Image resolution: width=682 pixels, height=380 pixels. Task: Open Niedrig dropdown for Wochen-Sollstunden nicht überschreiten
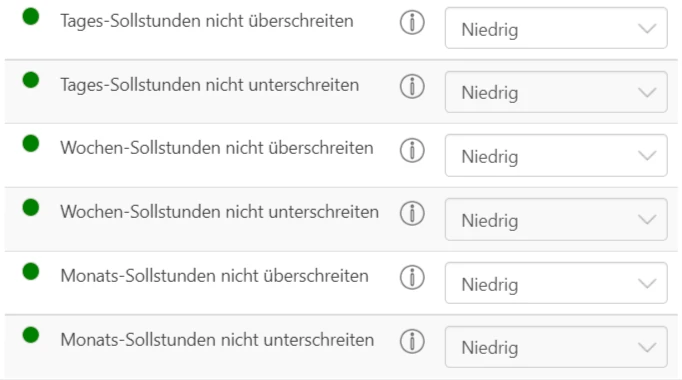[x=556, y=155]
